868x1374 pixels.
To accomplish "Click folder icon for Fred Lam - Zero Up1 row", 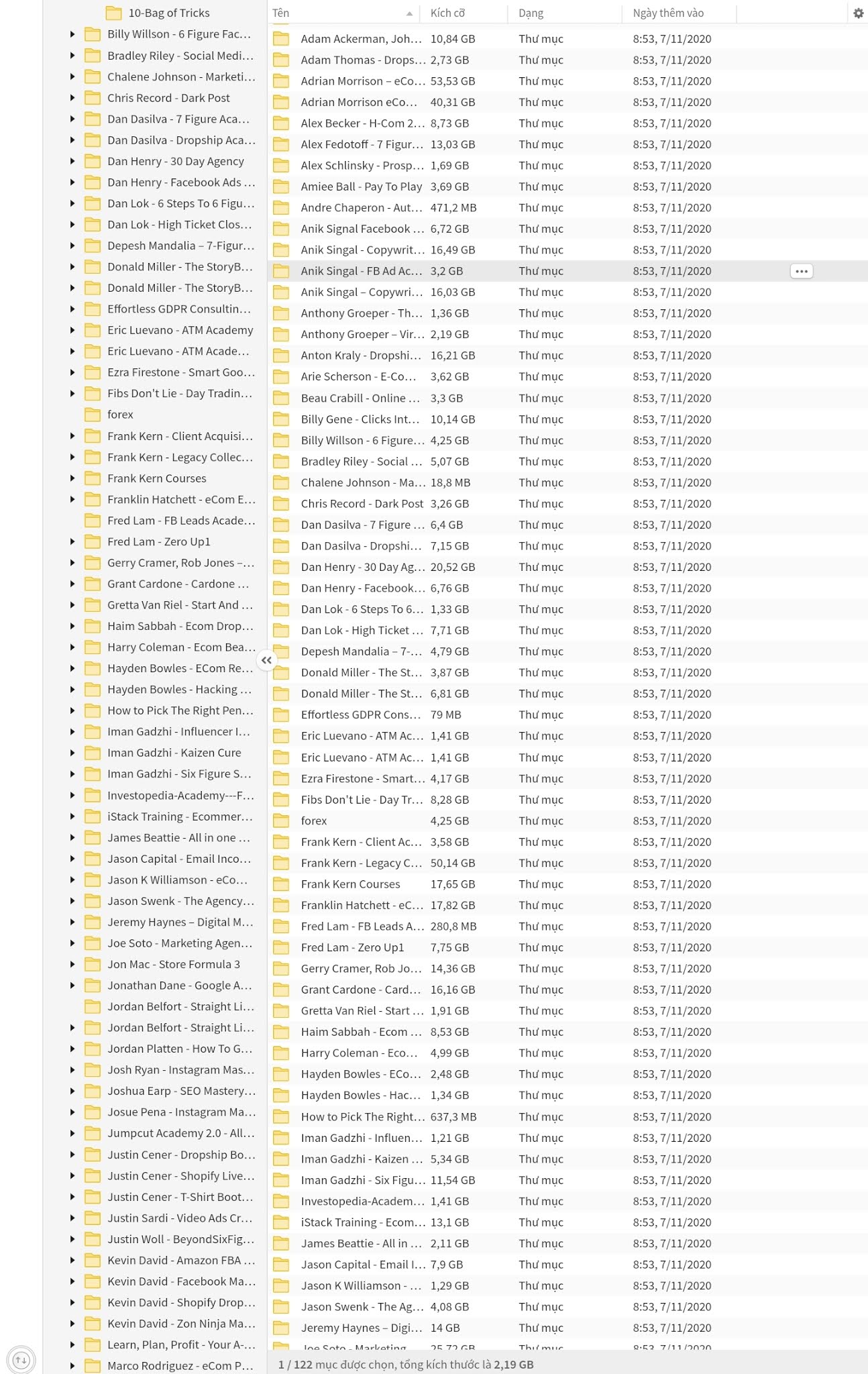I will 281,947.
